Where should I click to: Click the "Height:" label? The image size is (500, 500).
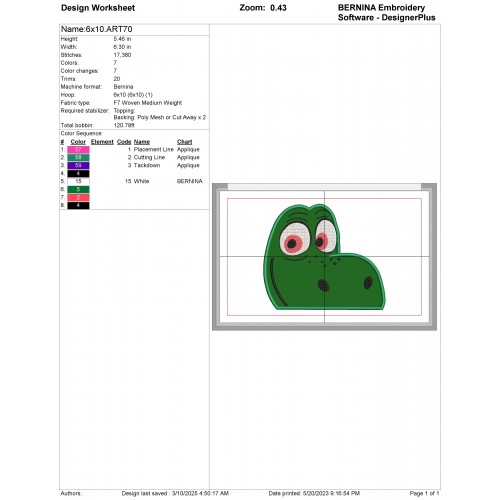69,39
